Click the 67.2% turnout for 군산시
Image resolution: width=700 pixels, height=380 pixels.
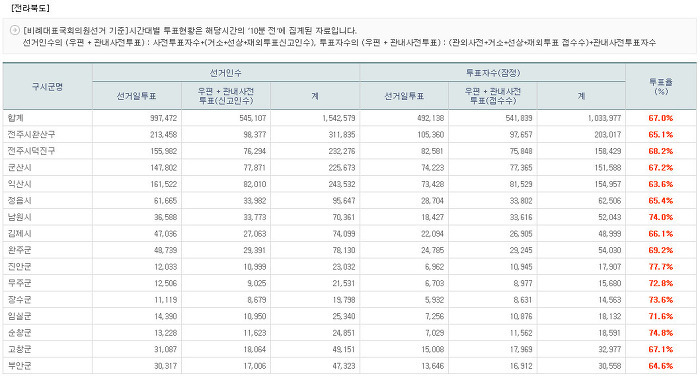[661, 168]
